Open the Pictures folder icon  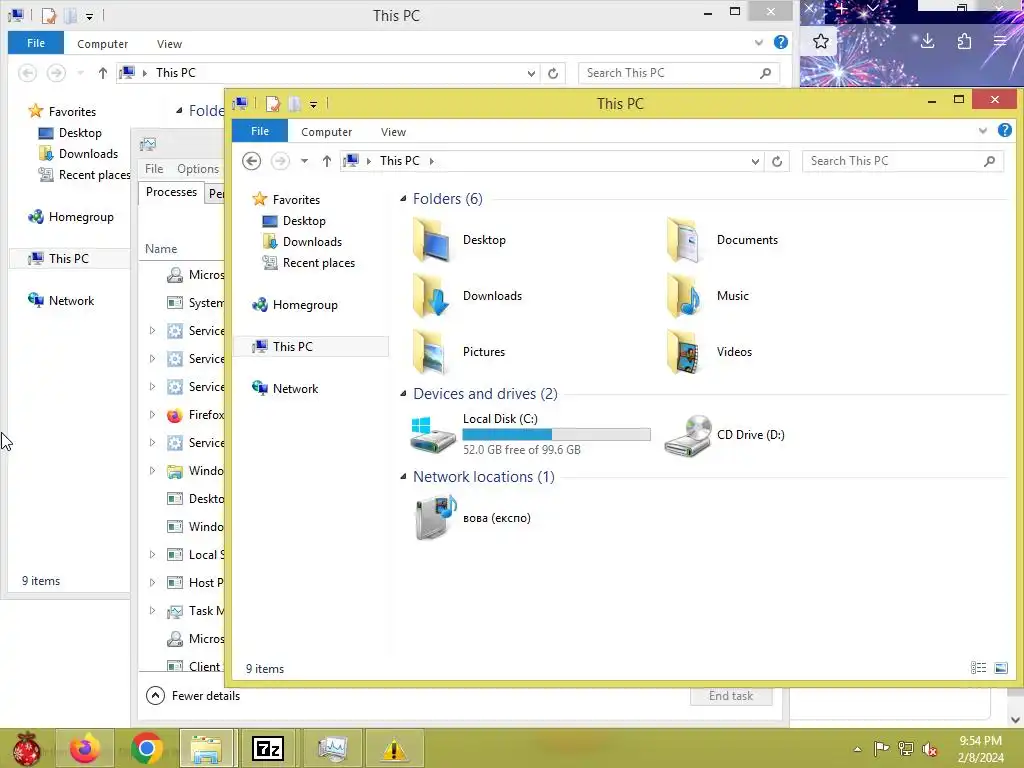[x=432, y=352]
